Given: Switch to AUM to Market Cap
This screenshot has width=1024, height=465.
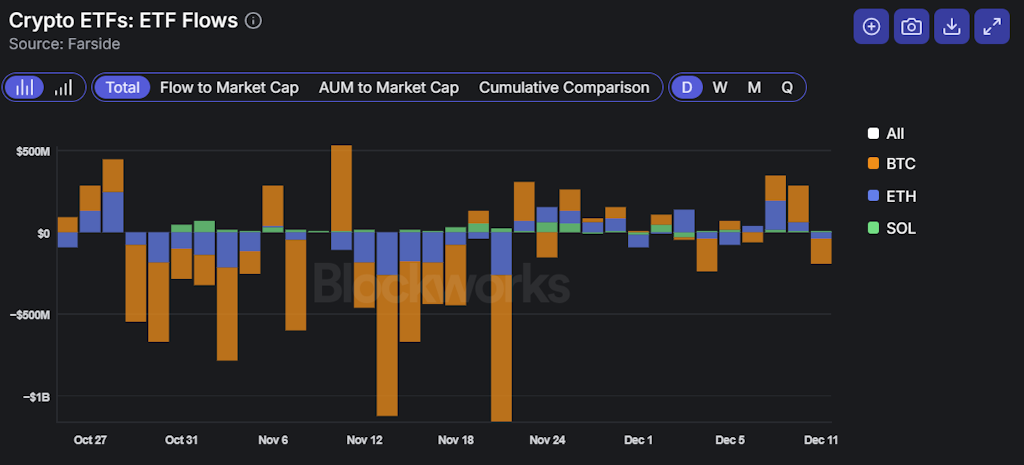Looking at the screenshot, I should [x=388, y=87].
